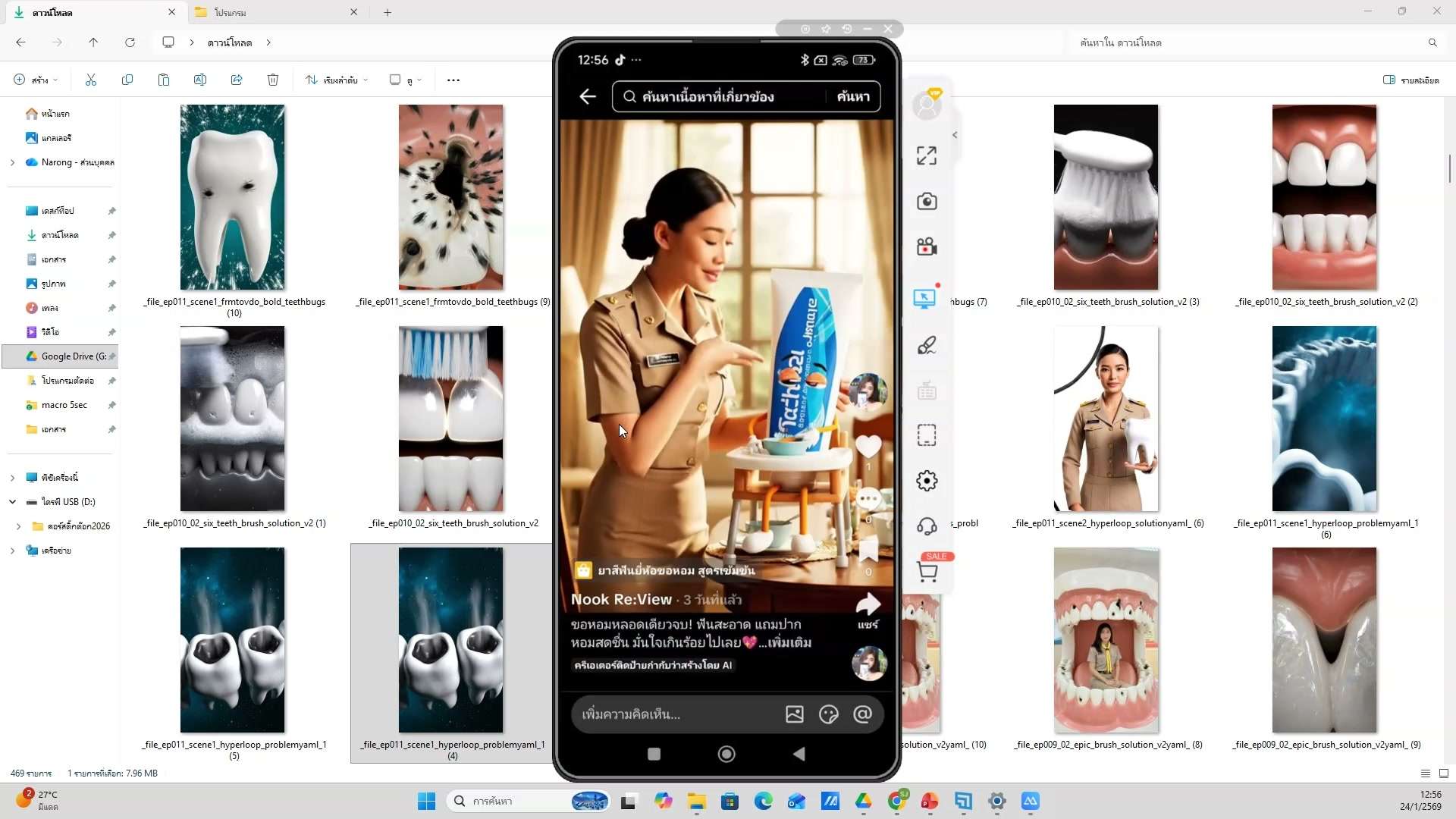Viewport: 1456px width, 819px height.
Task: Click the fullscreen icon in mirror sidebar
Action: click(x=926, y=155)
